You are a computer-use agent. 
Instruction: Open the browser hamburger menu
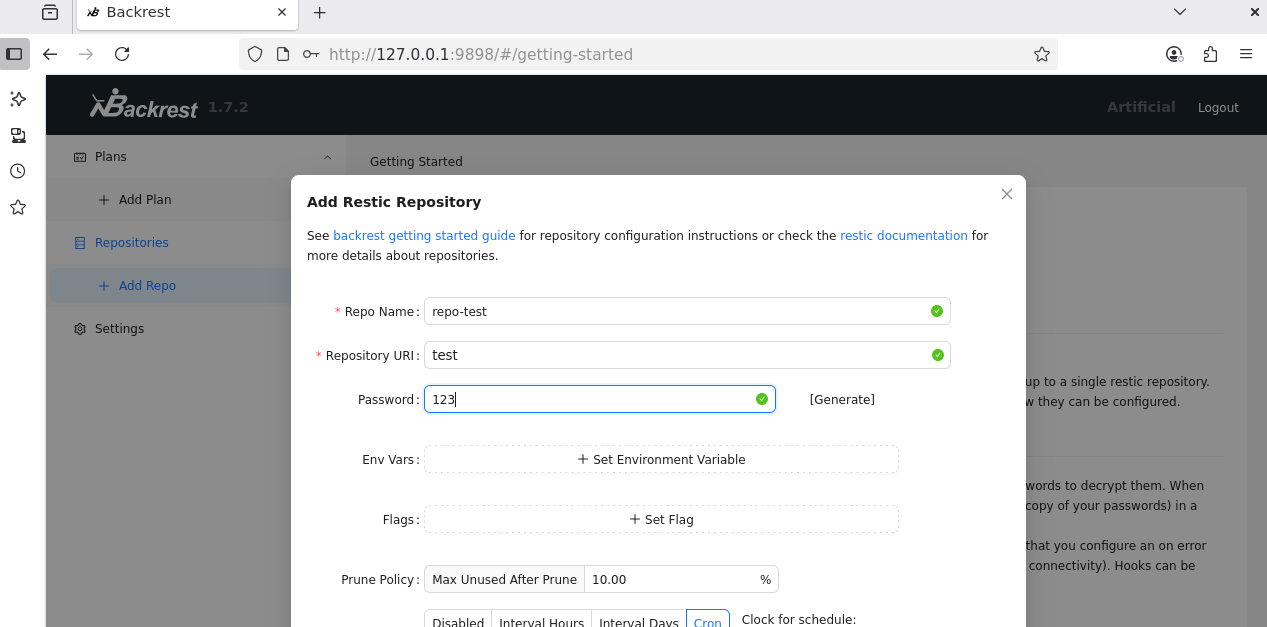click(1246, 54)
